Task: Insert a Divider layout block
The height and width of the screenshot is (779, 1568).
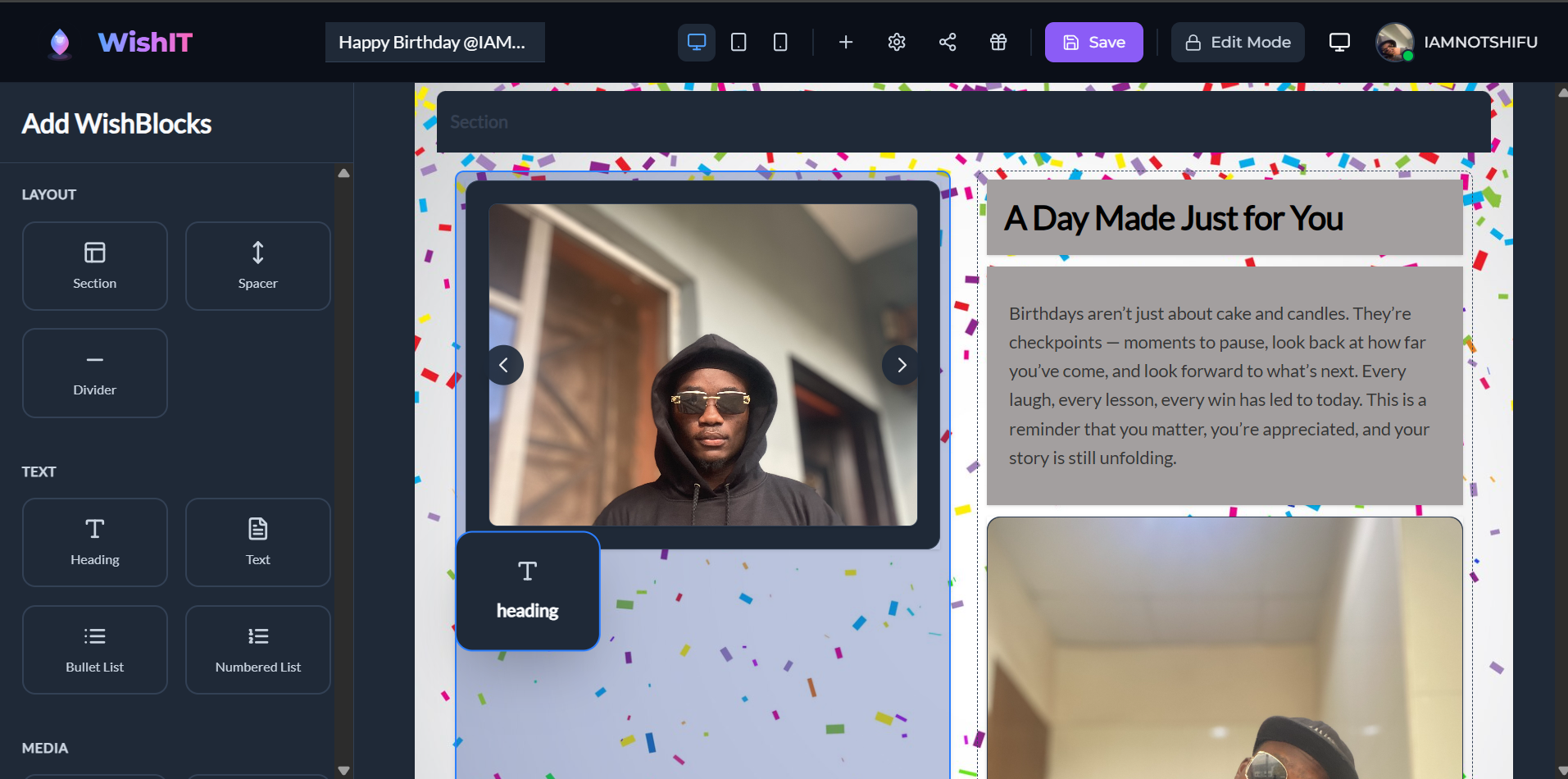Action: tap(94, 372)
